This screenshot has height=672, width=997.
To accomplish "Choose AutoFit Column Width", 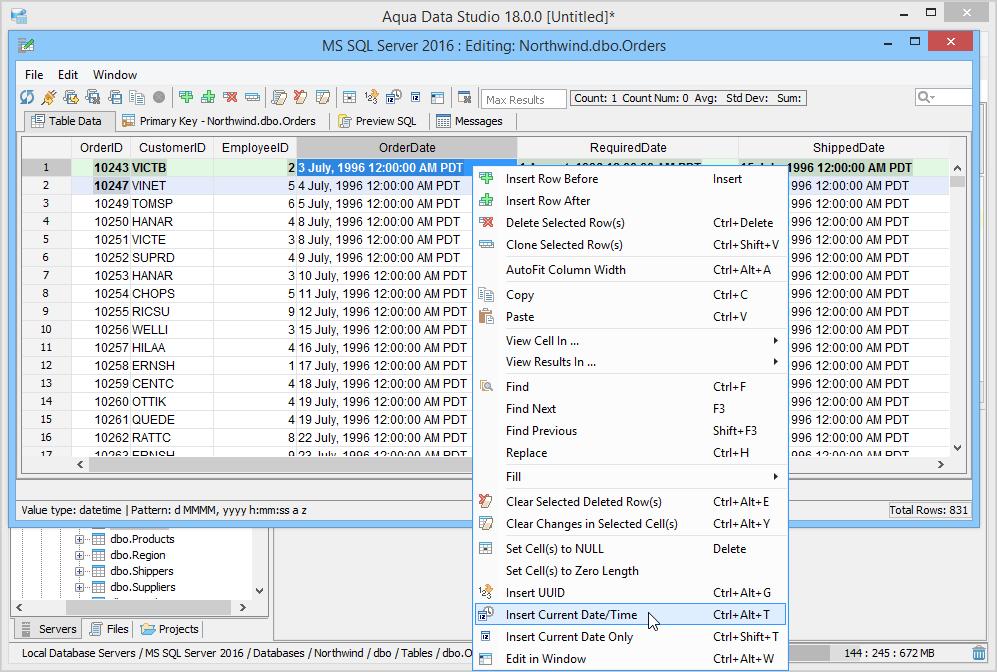I will pyautogui.click(x=631, y=270).
